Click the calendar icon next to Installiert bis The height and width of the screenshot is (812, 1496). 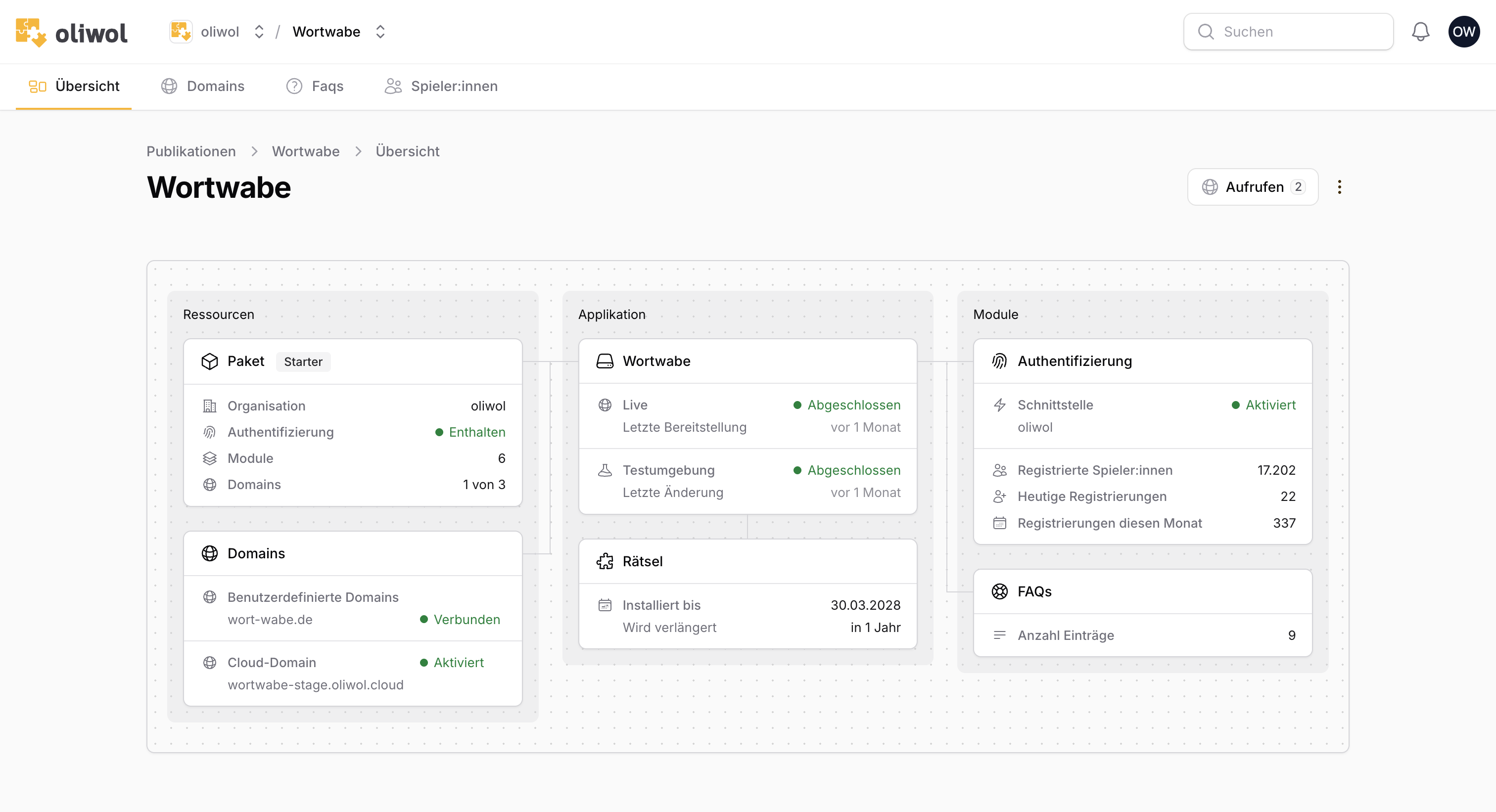[605, 605]
